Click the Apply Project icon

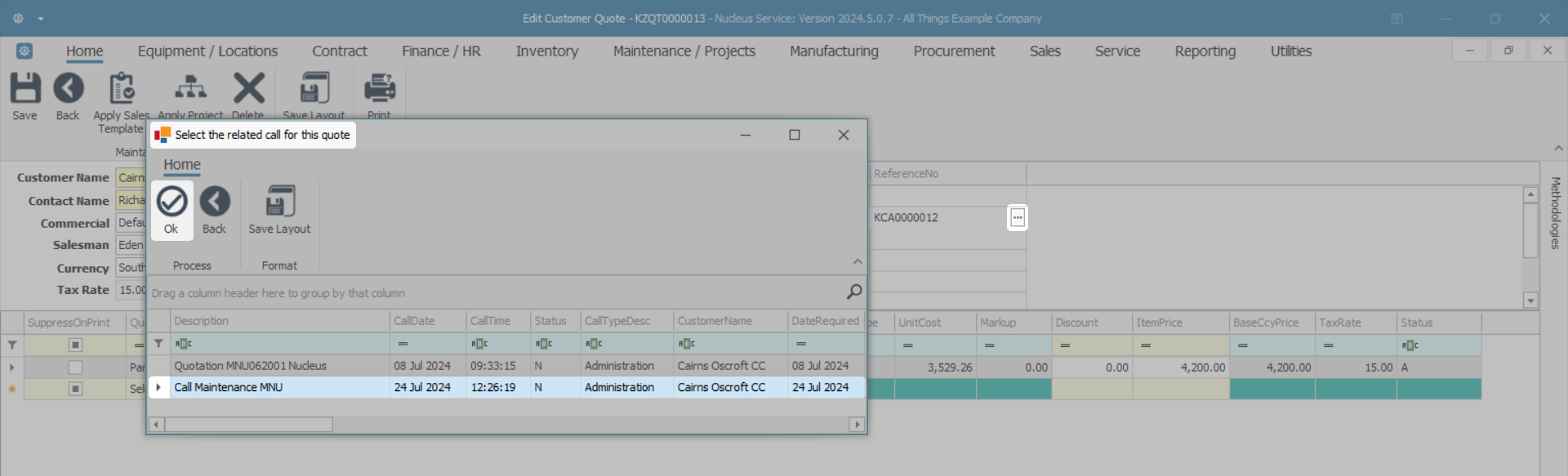(x=190, y=88)
